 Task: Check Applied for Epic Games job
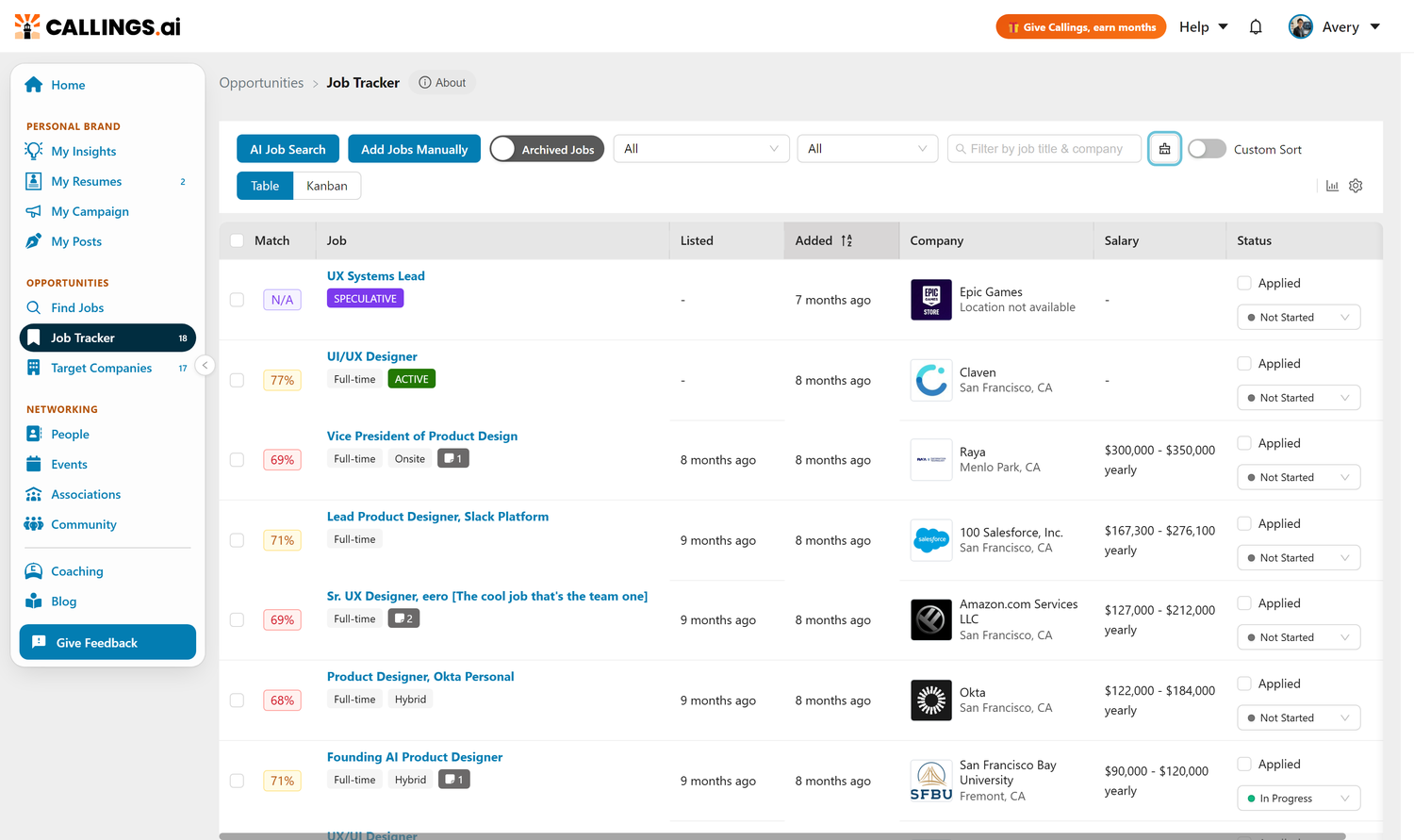click(x=1244, y=283)
